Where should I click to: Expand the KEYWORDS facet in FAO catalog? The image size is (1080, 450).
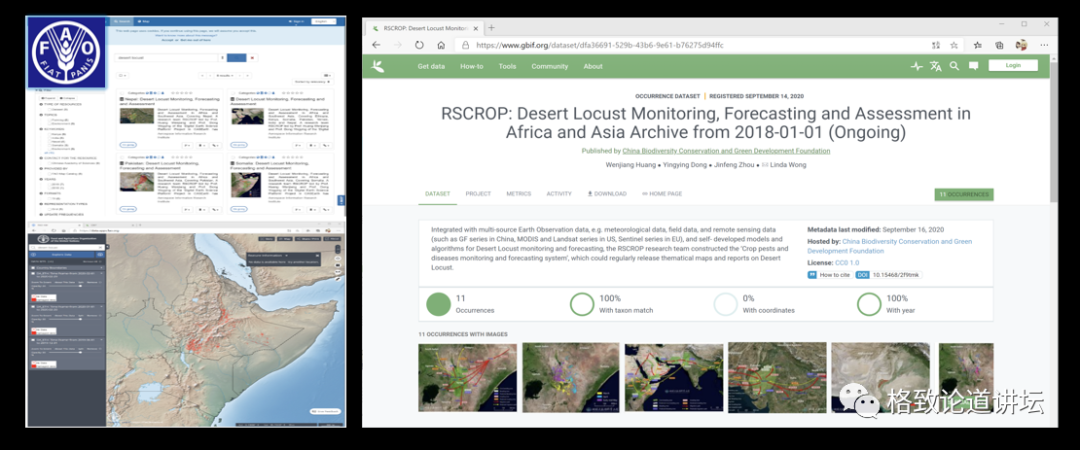[x=52, y=128]
